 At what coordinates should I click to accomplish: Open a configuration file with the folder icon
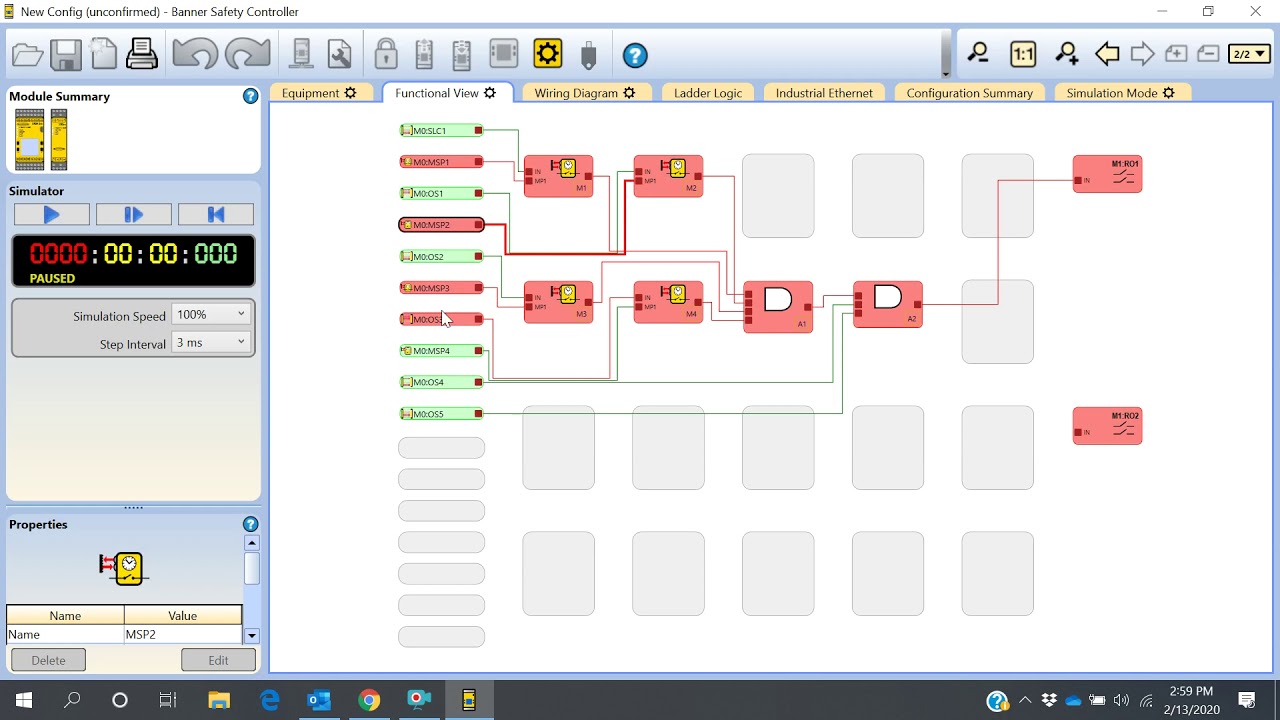coord(27,54)
